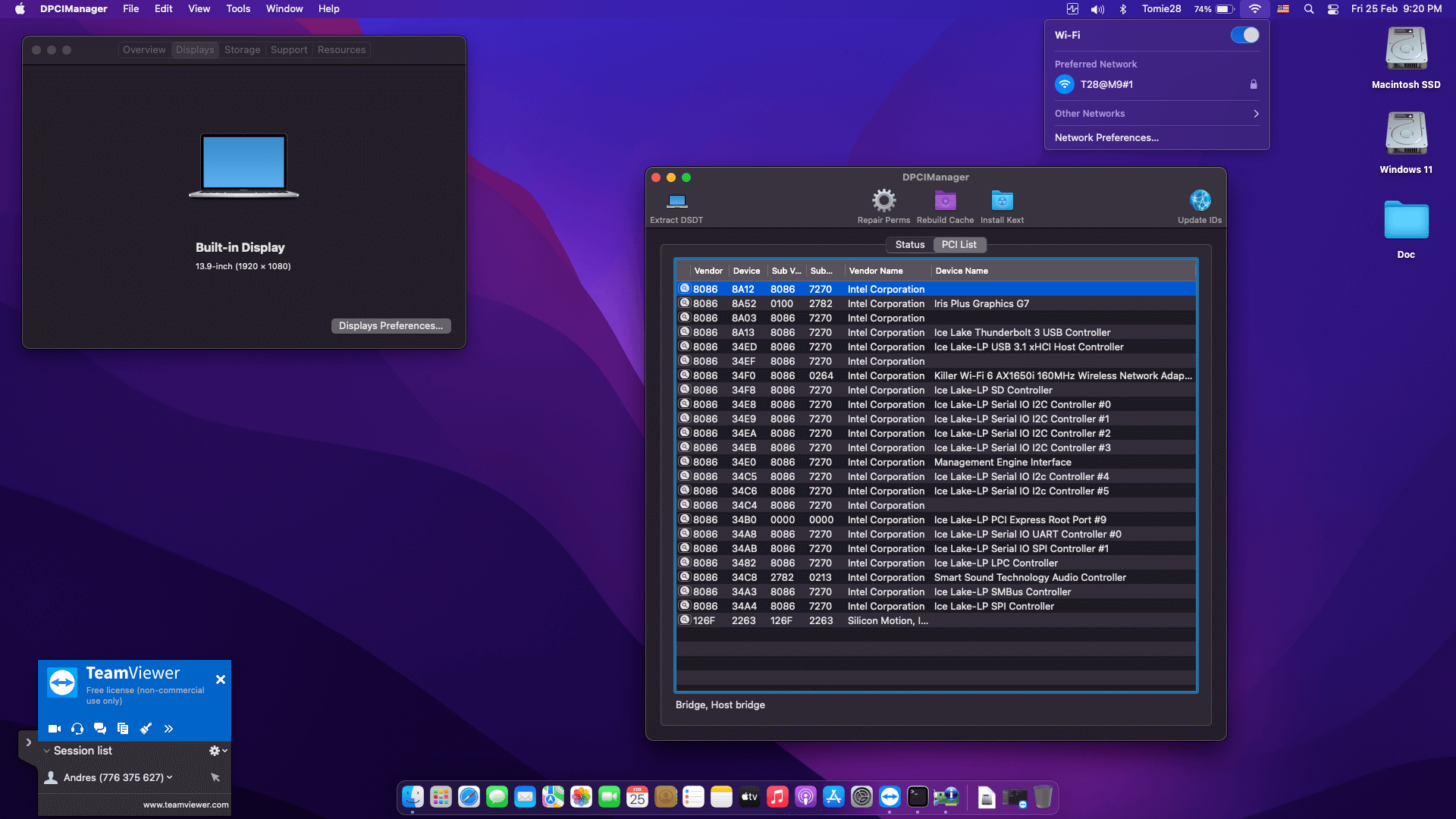Click the lookup icon on Silicon Motion row
1456x819 pixels.
[684, 620]
